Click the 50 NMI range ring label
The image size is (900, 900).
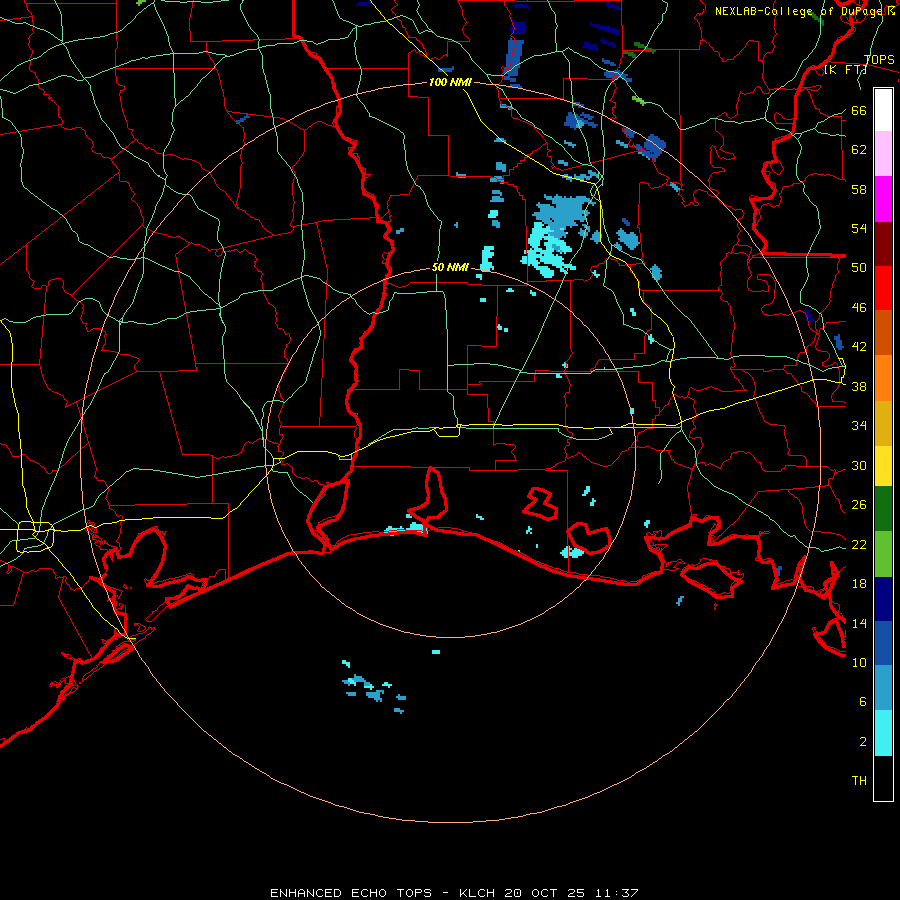[x=450, y=267]
